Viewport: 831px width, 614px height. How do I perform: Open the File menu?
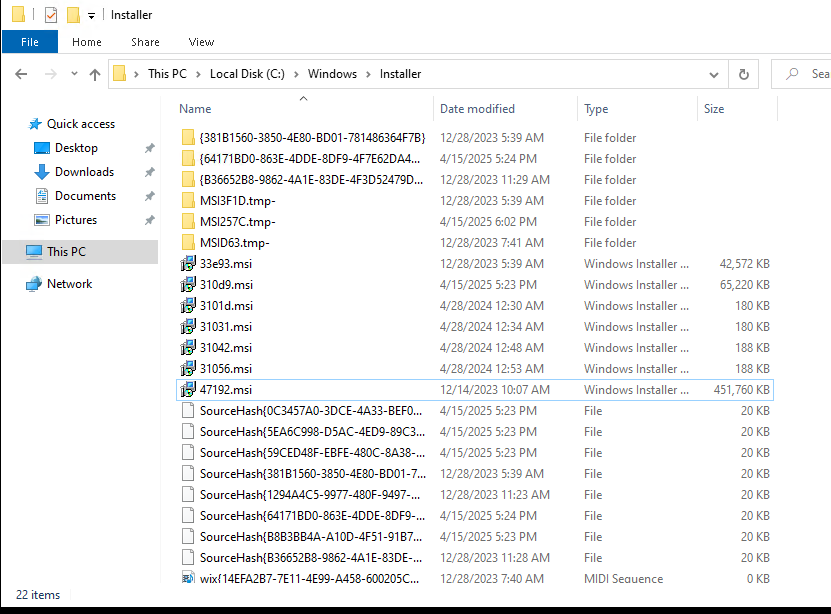pyautogui.click(x=29, y=42)
